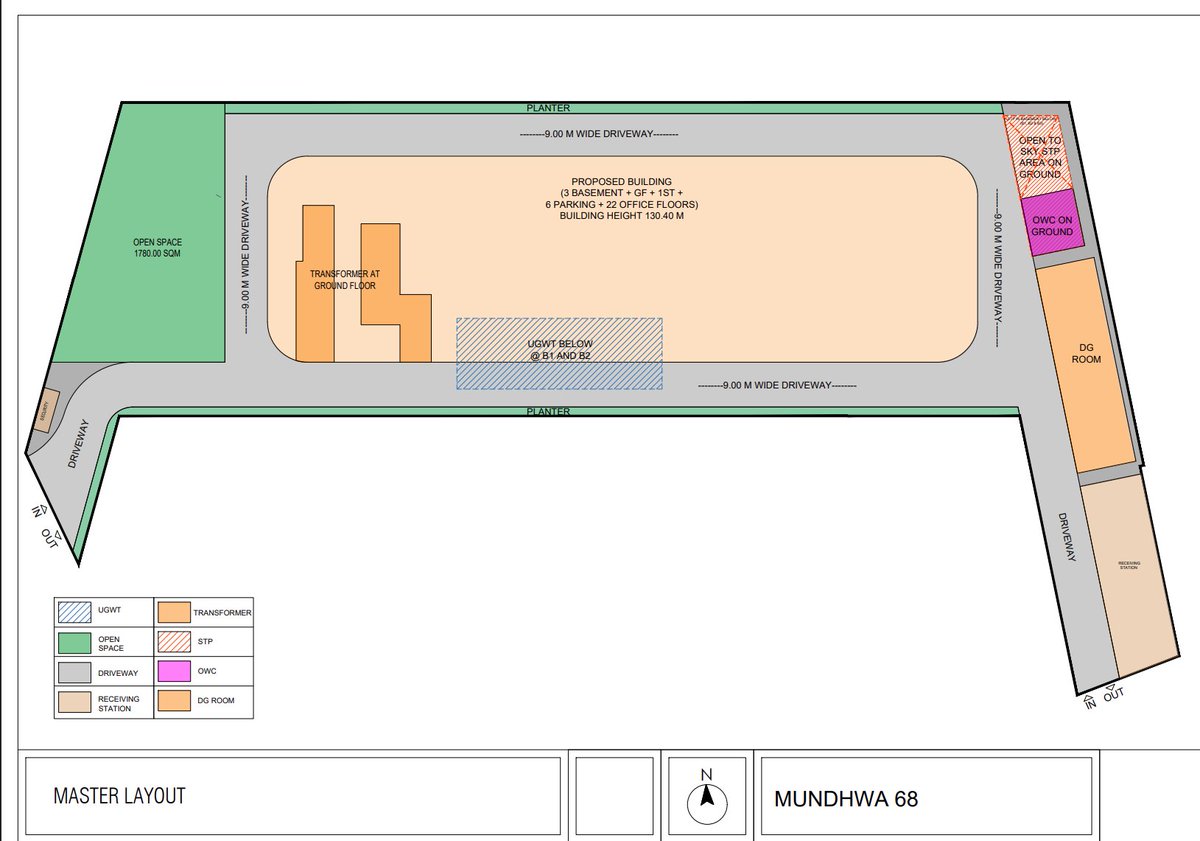The height and width of the screenshot is (841, 1200).
Task: Click the red-hatched STP legend swatch
Action: (173, 641)
